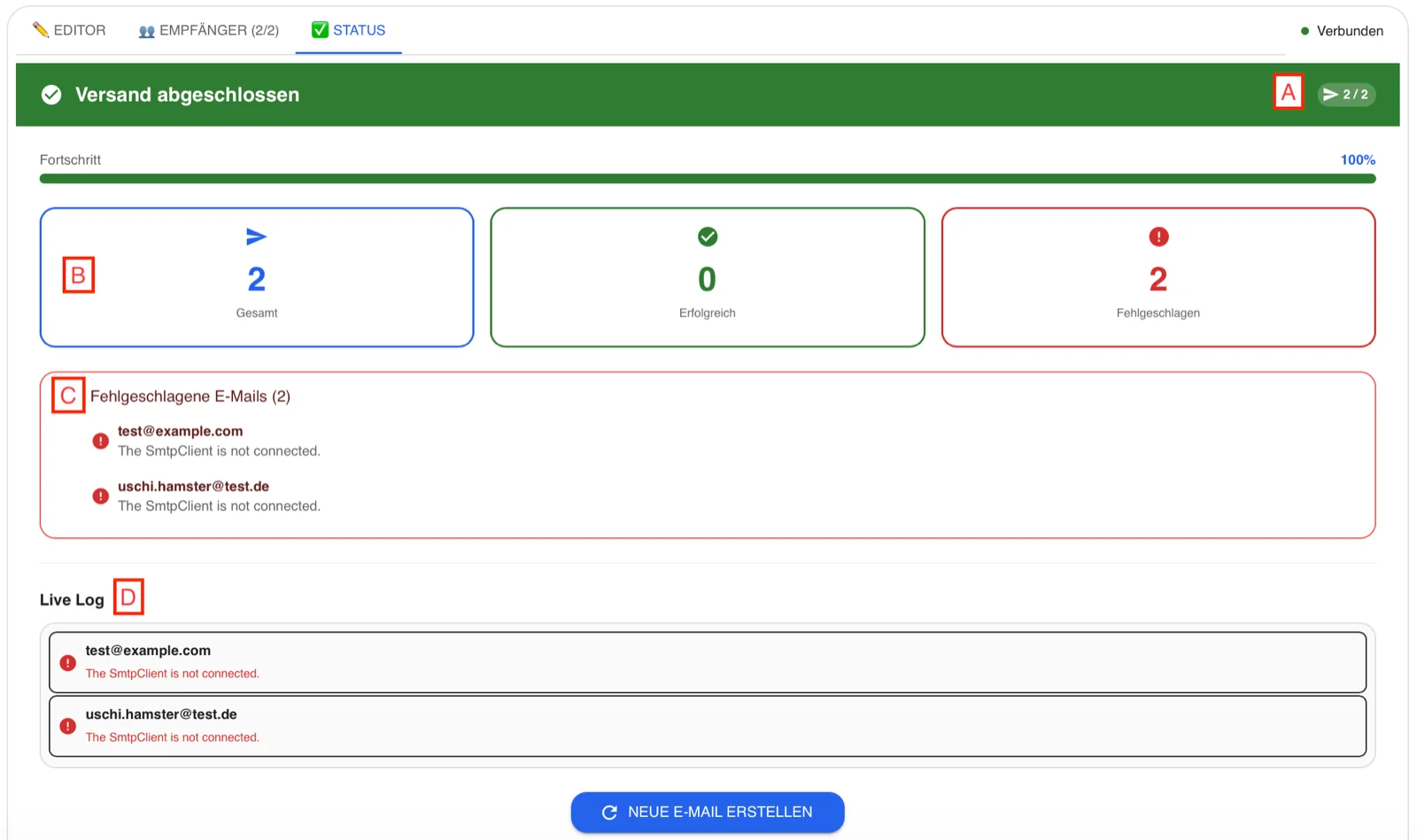Click the red number 2 above Fehlgeschlagen

(x=1158, y=280)
